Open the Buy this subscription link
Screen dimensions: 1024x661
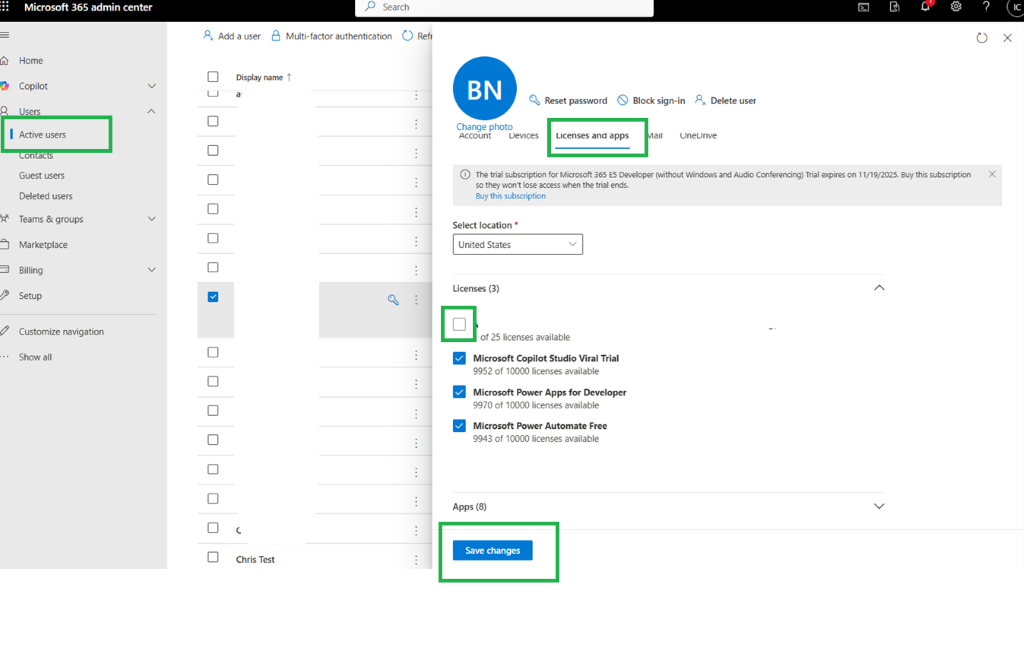click(511, 196)
